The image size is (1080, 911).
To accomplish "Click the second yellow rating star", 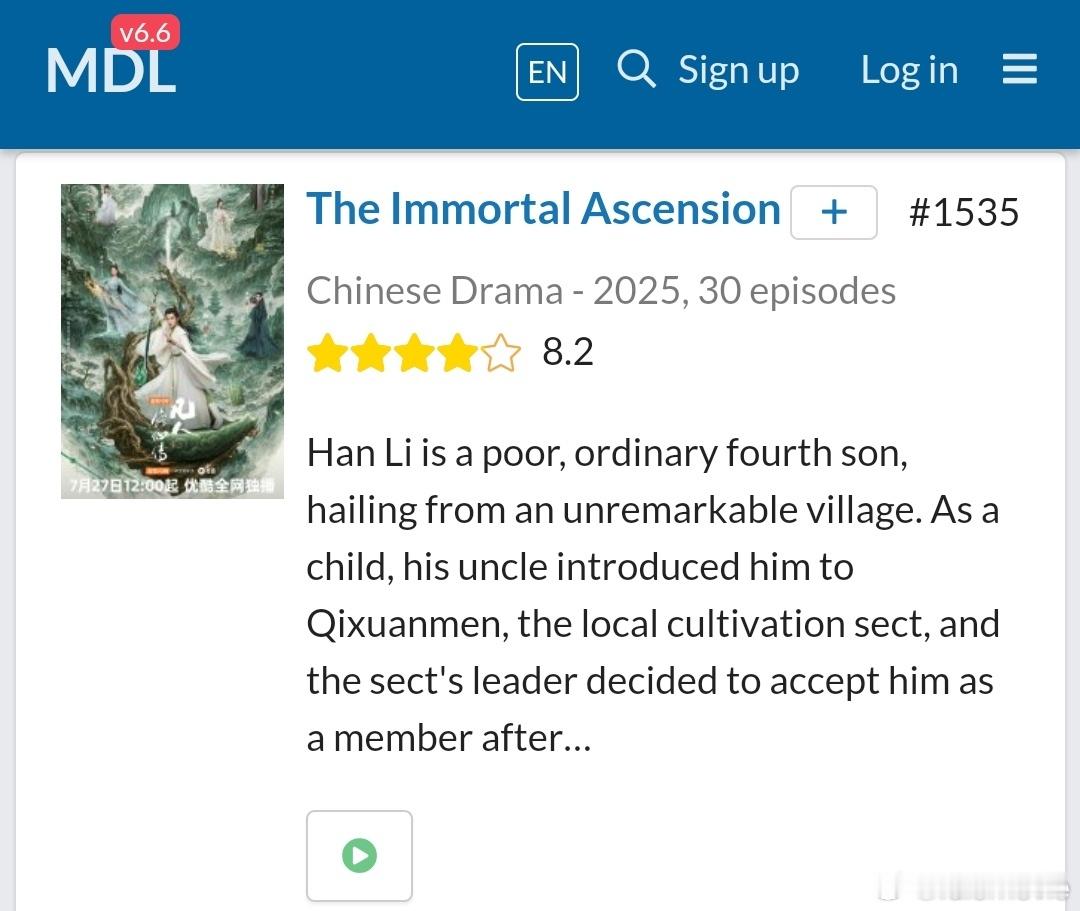I will [x=371, y=353].
